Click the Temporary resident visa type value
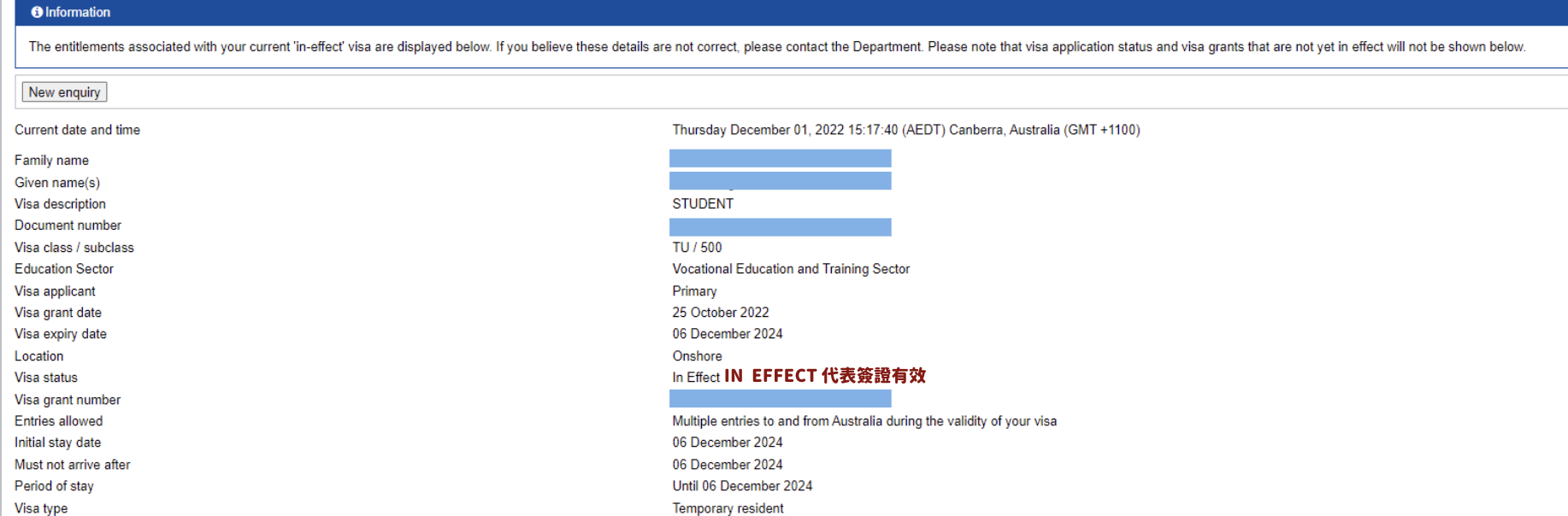This screenshot has width=1568, height=516. [728, 508]
